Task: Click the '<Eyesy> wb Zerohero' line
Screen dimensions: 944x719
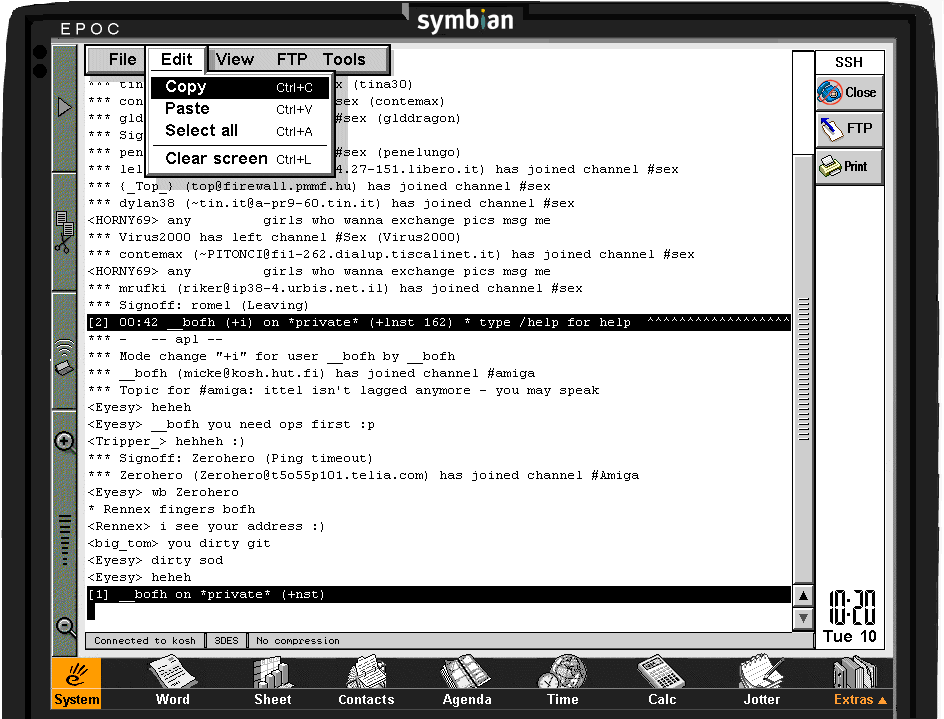Action: pyautogui.click(x=163, y=492)
